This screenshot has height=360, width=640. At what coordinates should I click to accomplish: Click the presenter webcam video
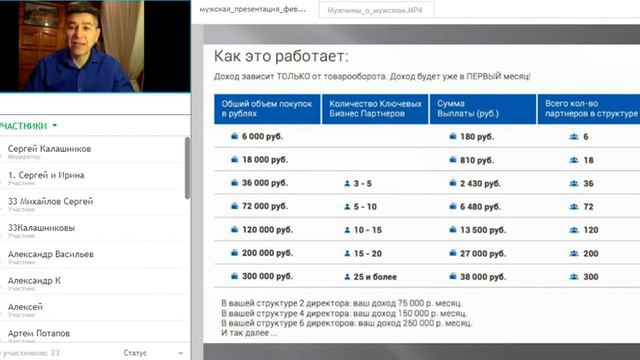[x=95, y=46]
